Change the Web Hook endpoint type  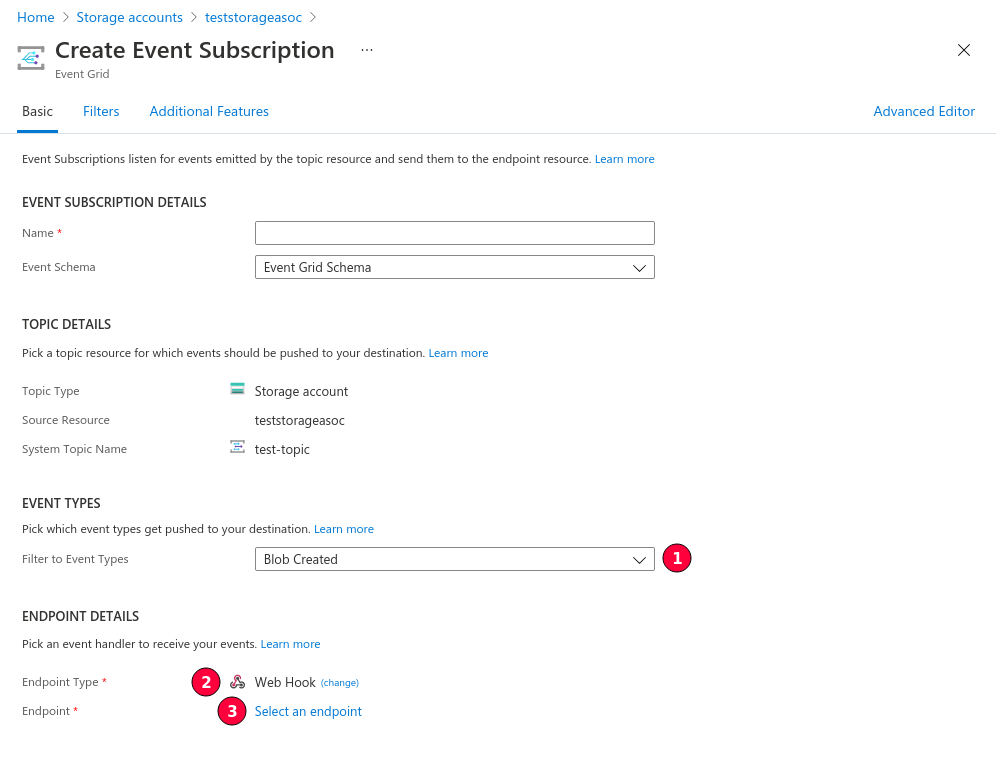pos(339,682)
